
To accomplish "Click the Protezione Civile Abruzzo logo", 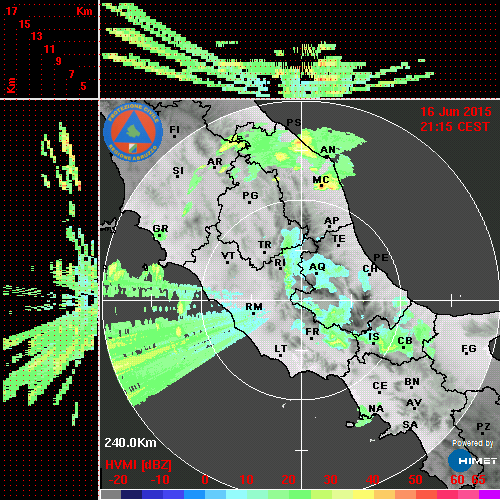I will pos(133,132).
